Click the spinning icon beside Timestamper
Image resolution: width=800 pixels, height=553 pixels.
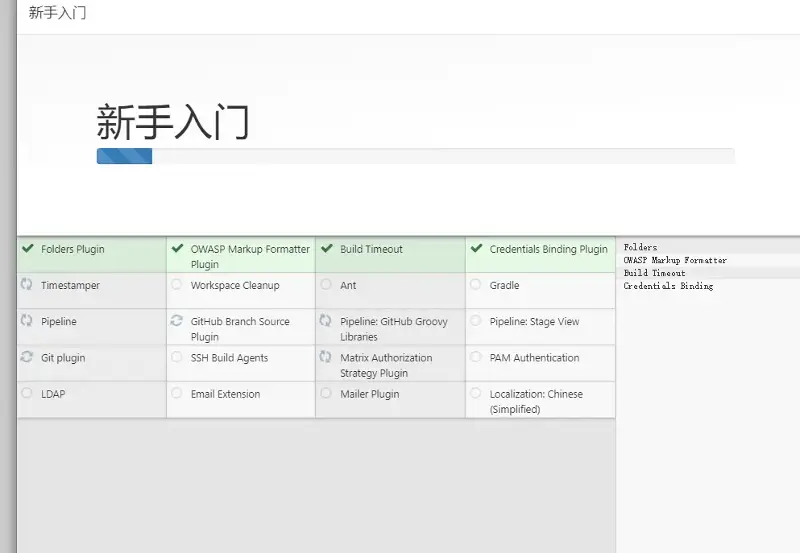tap(27, 284)
